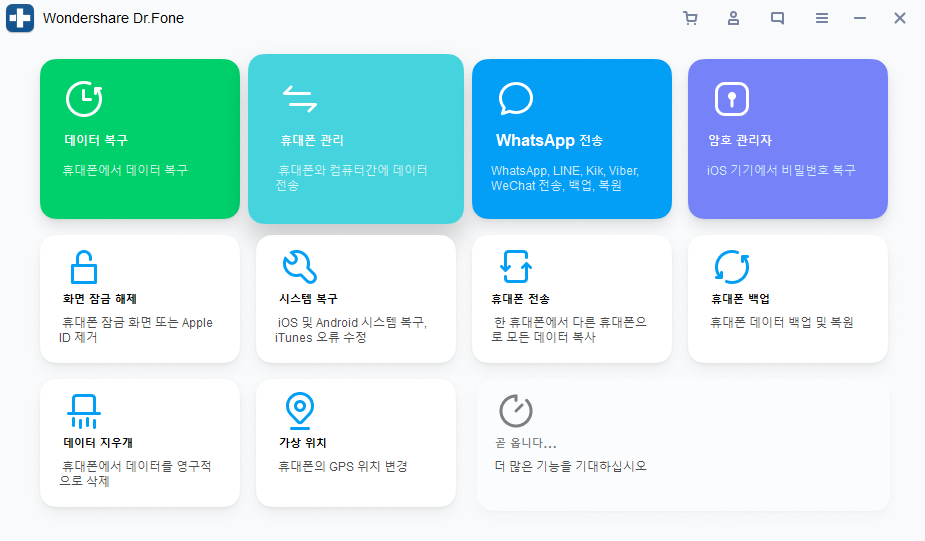Viewport: 925px width, 541px height.
Task: Select the 데이터 지우개 title
Action: pyautogui.click(x=98, y=442)
